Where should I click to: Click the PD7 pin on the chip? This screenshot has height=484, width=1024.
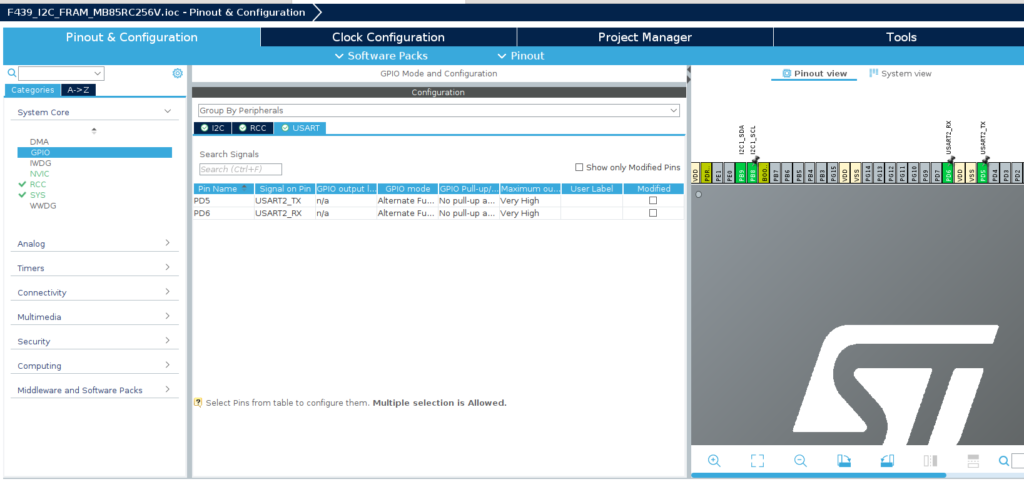pos(937,173)
